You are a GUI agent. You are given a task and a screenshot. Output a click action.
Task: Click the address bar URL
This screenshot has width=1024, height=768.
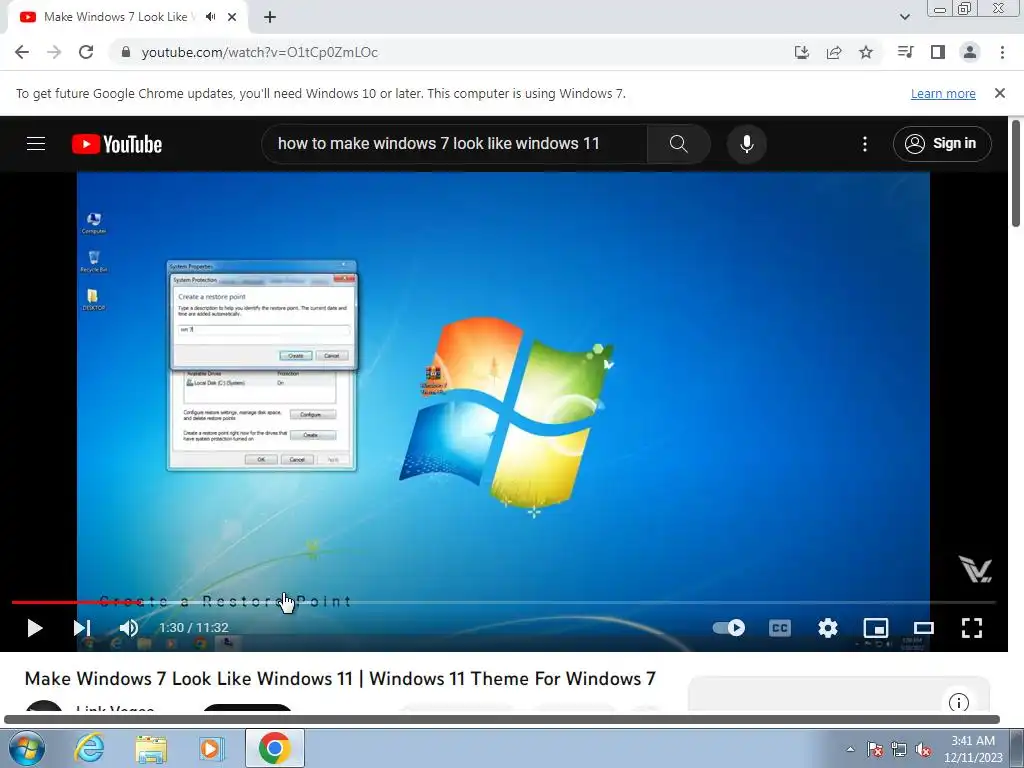pyautogui.click(x=259, y=52)
